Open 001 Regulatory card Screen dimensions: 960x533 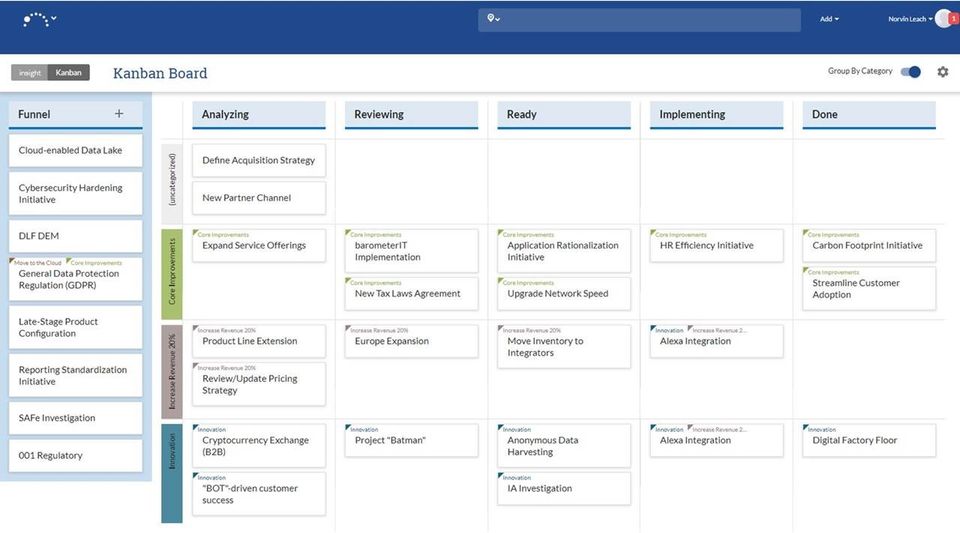pyautogui.click(x=75, y=455)
